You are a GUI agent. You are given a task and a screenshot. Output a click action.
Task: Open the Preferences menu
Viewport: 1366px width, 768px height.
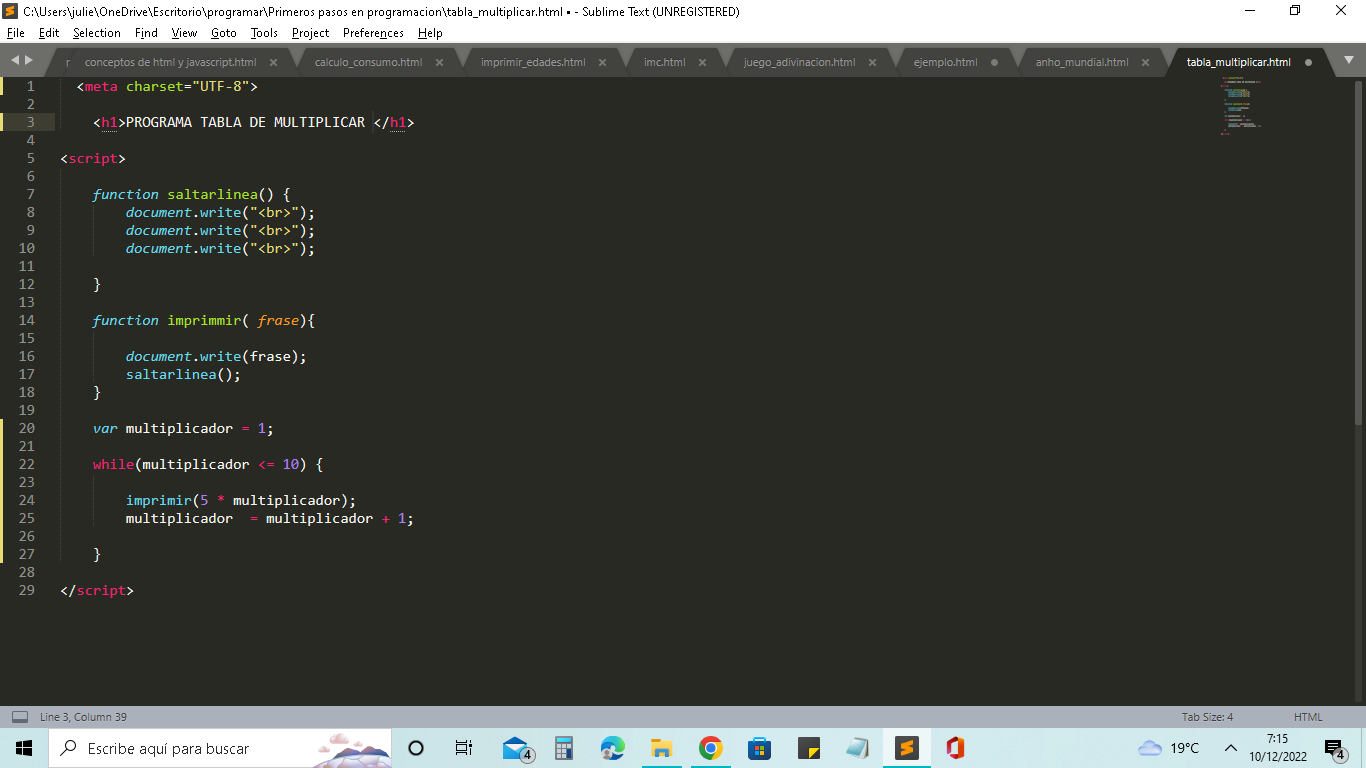pos(373,33)
